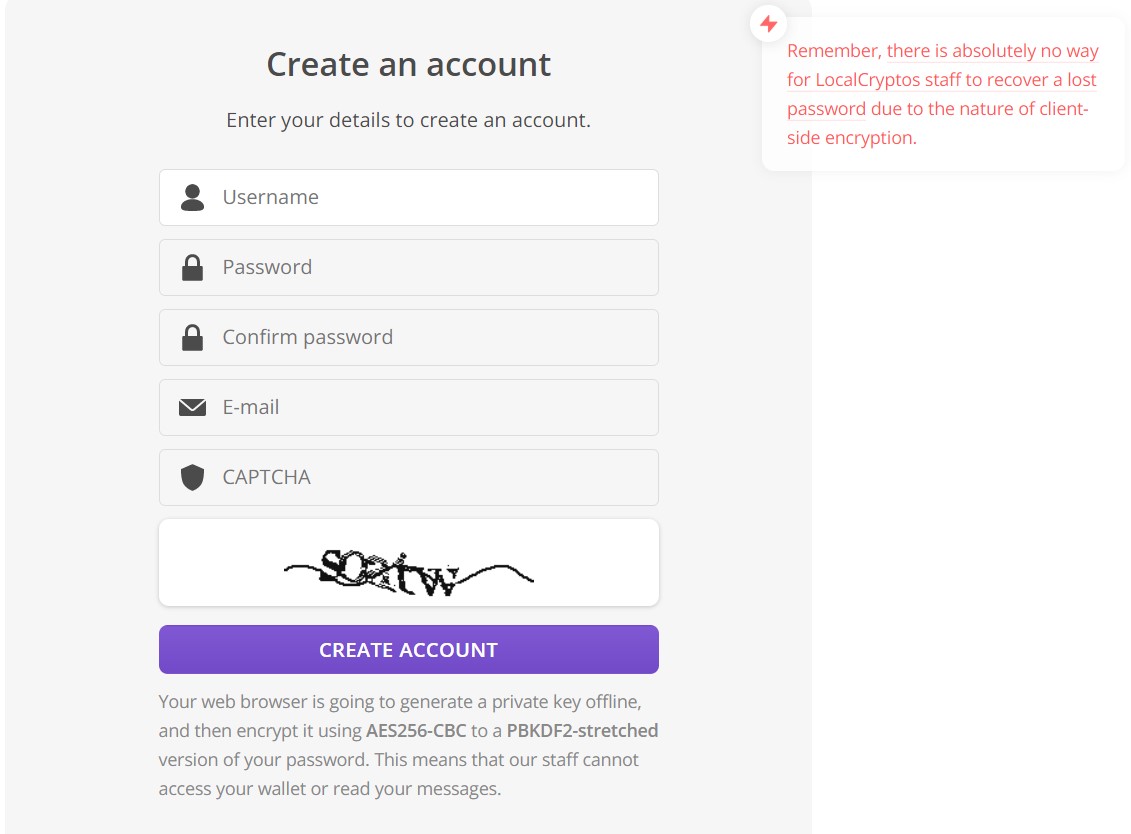Focus the Password input field
Image resolution: width=1131 pixels, height=834 pixels.
click(408, 268)
